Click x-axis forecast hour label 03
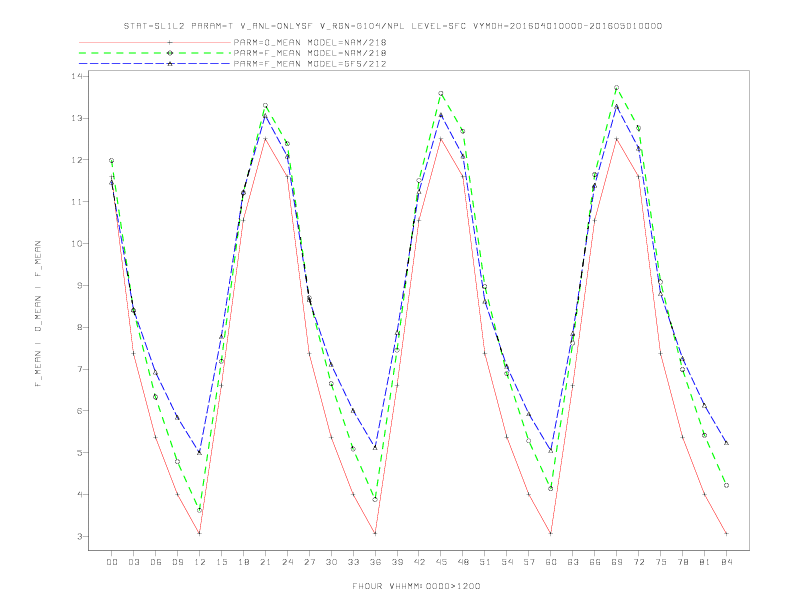Screen dimensions: 792x612 133,562
